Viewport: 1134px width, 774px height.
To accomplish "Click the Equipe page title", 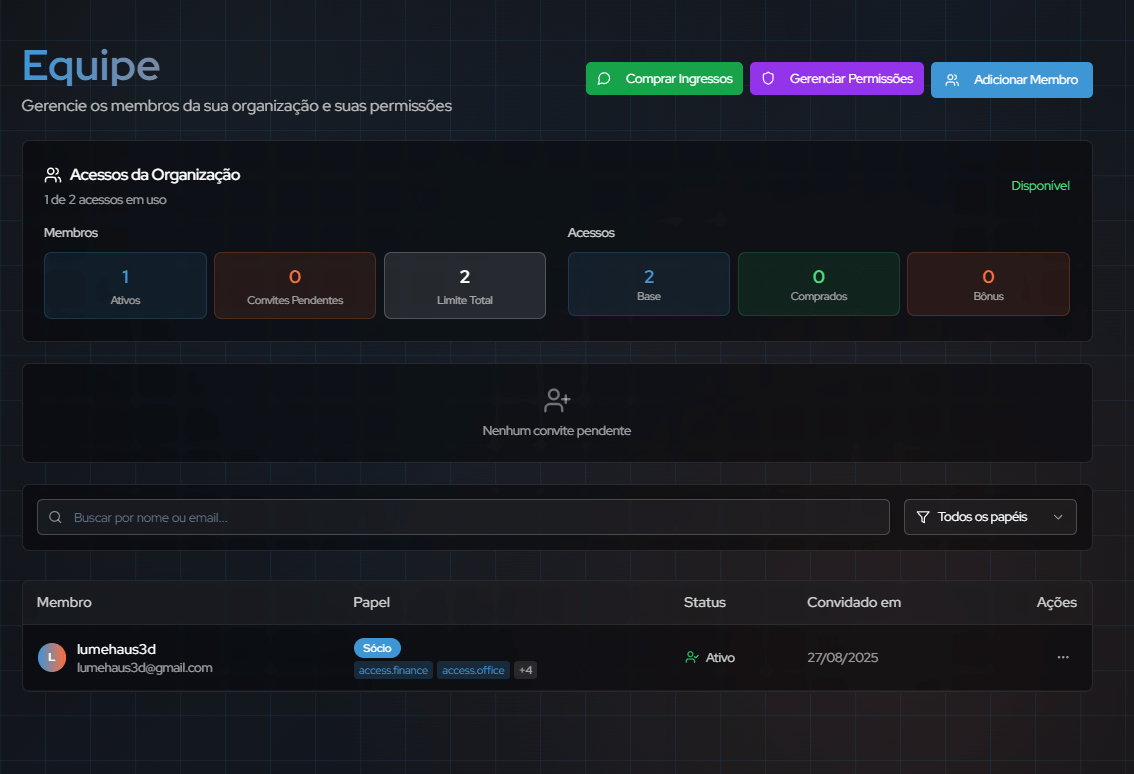I will [x=91, y=67].
